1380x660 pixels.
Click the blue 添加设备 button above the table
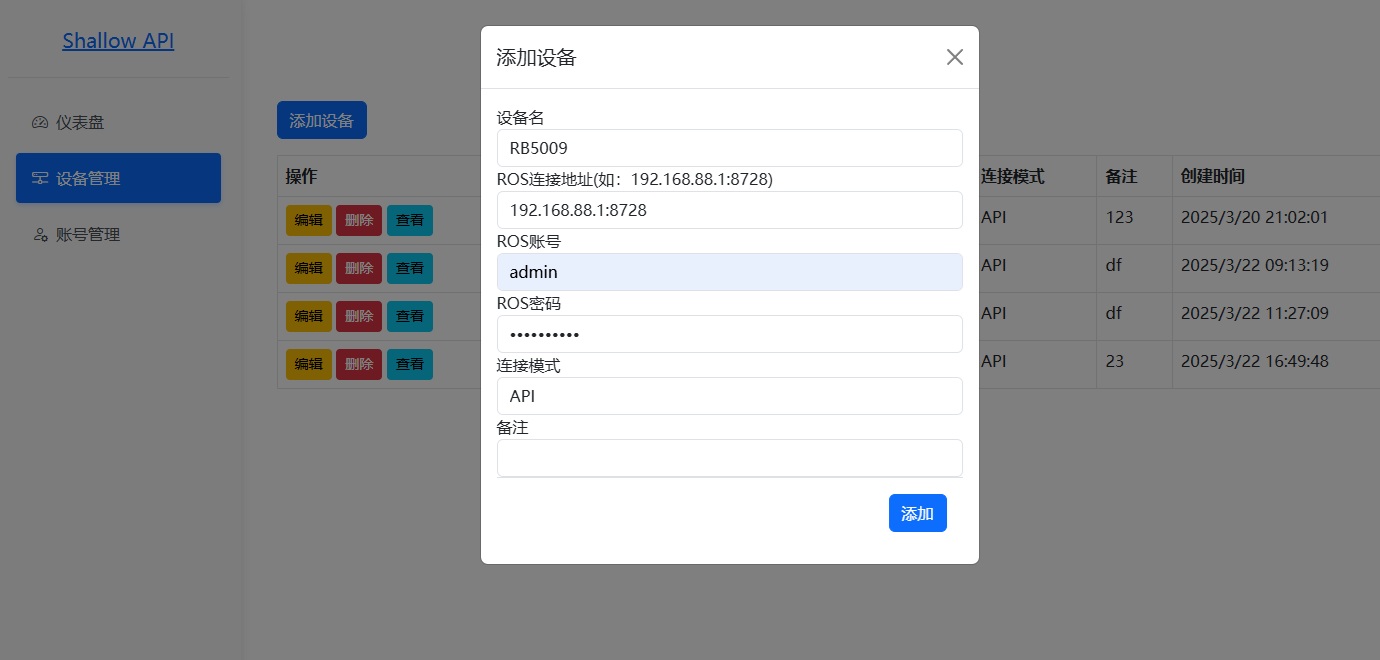(x=322, y=120)
